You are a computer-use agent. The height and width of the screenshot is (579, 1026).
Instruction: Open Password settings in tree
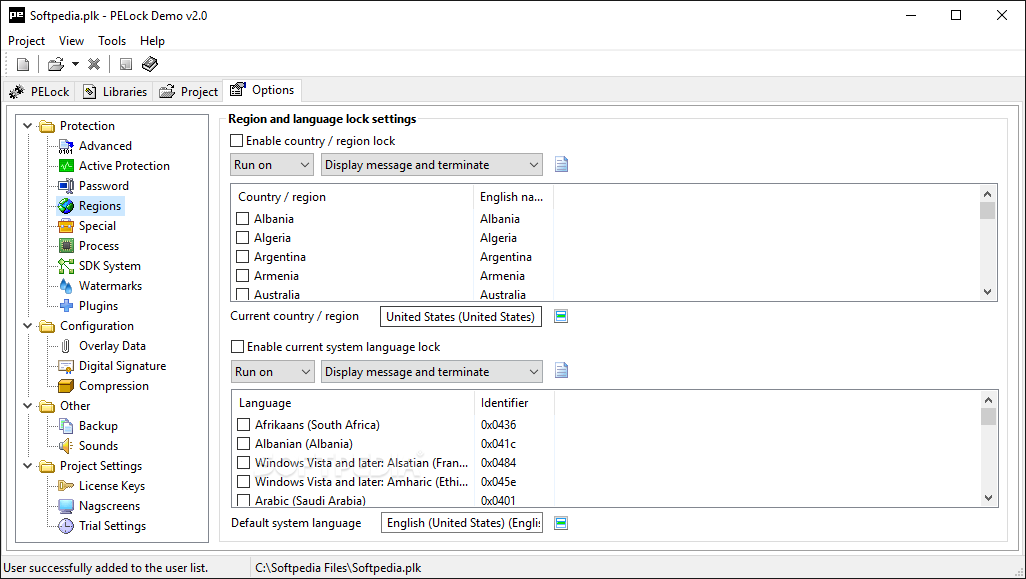click(x=103, y=186)
